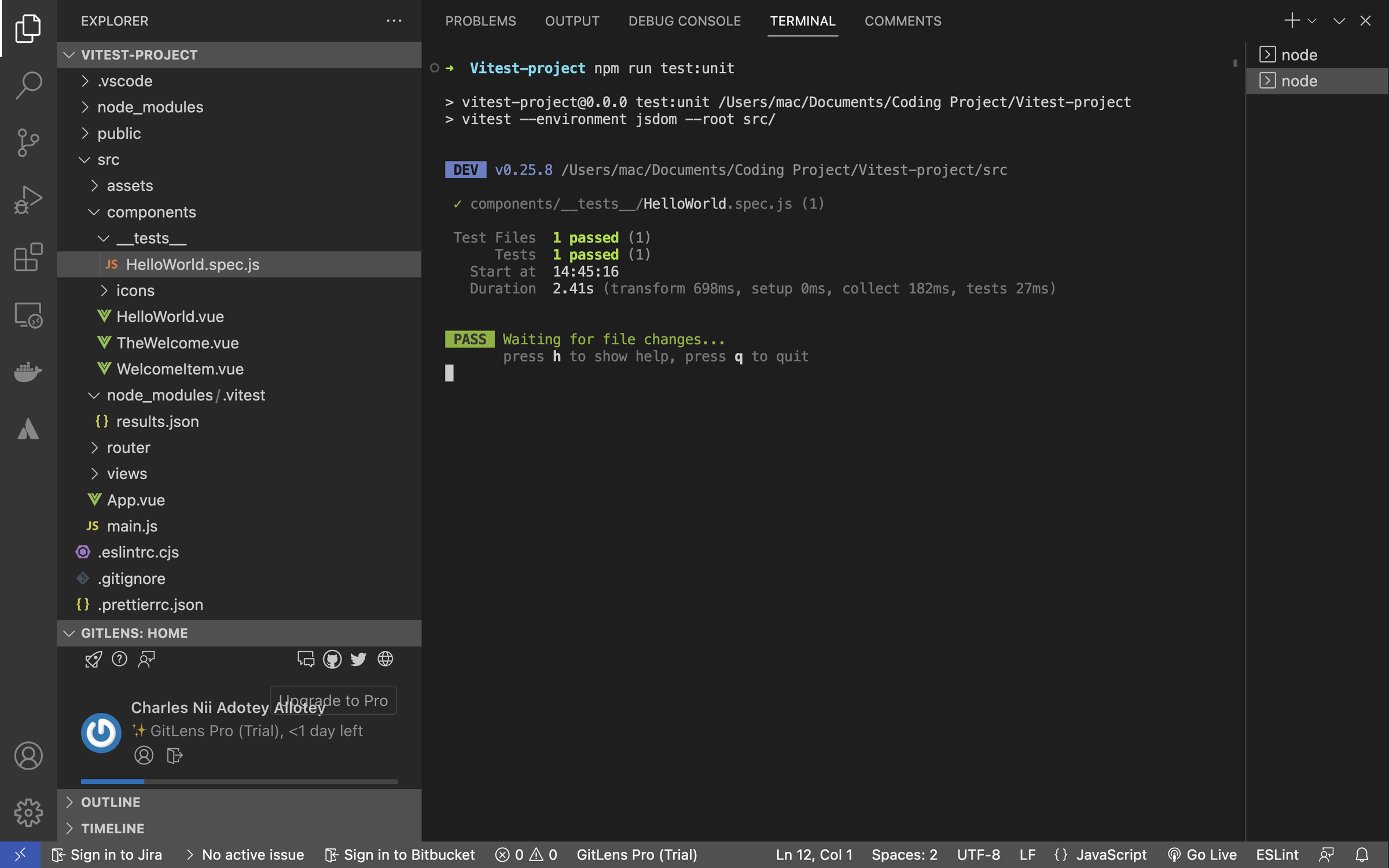The width and height of the screenshot is (1389, 868).
Task: Collapse the src folder
Action: click(108, 160)
